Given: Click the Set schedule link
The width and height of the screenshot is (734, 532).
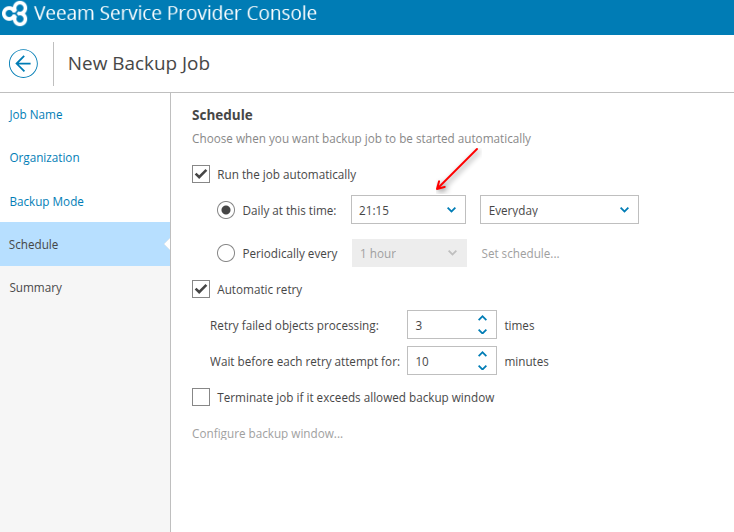Looking at the screenshot, I should pos(520,253).
